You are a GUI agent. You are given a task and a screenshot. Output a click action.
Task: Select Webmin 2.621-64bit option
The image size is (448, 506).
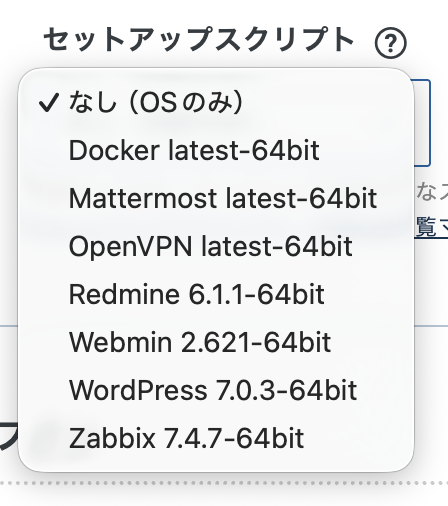click(x=216, y=342)
